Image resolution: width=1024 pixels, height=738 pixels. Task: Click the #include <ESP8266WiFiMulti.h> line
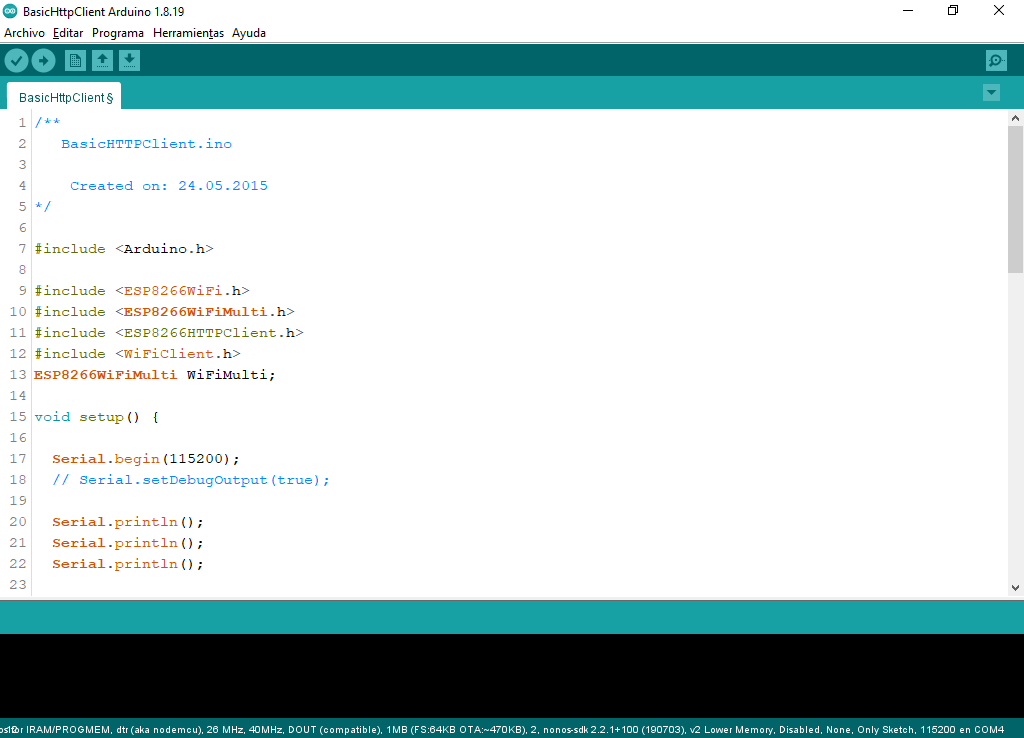(x=165, y=312)
